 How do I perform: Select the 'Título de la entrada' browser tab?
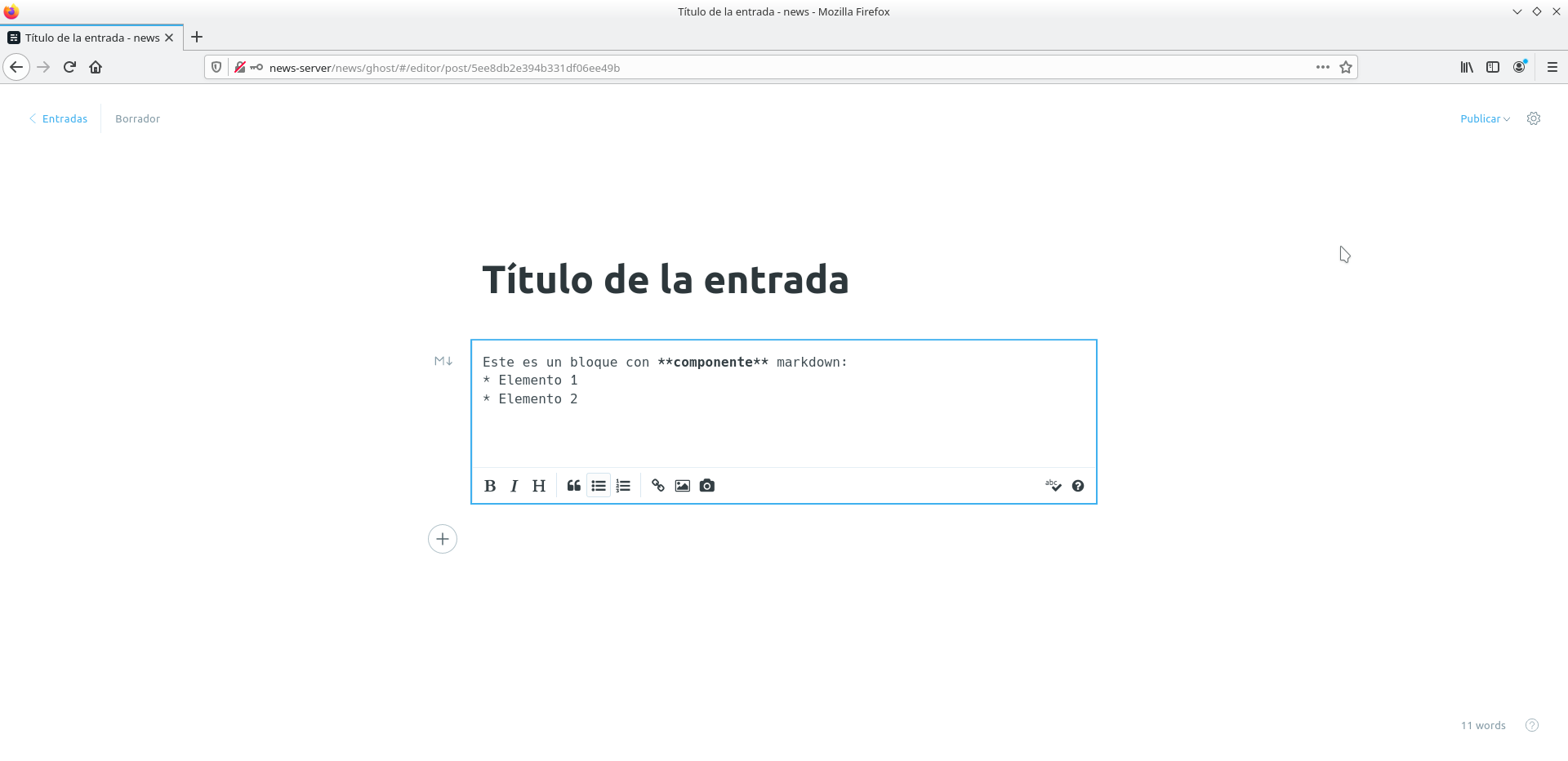coord(91,38)
